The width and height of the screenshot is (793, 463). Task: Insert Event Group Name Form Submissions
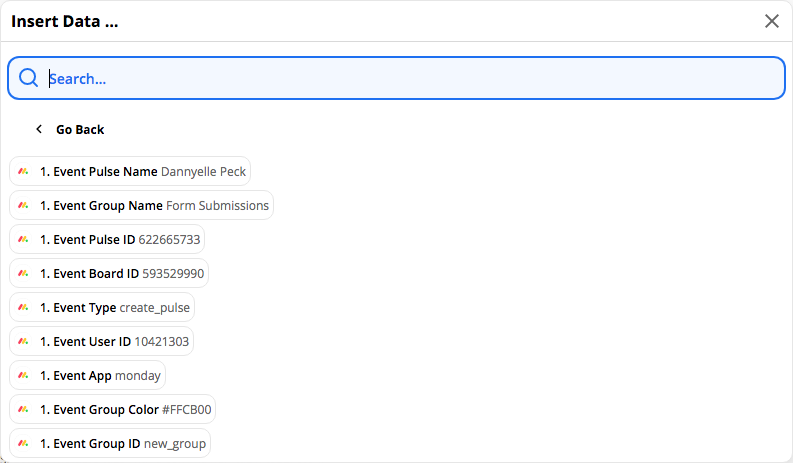click(x=142, y=205)
